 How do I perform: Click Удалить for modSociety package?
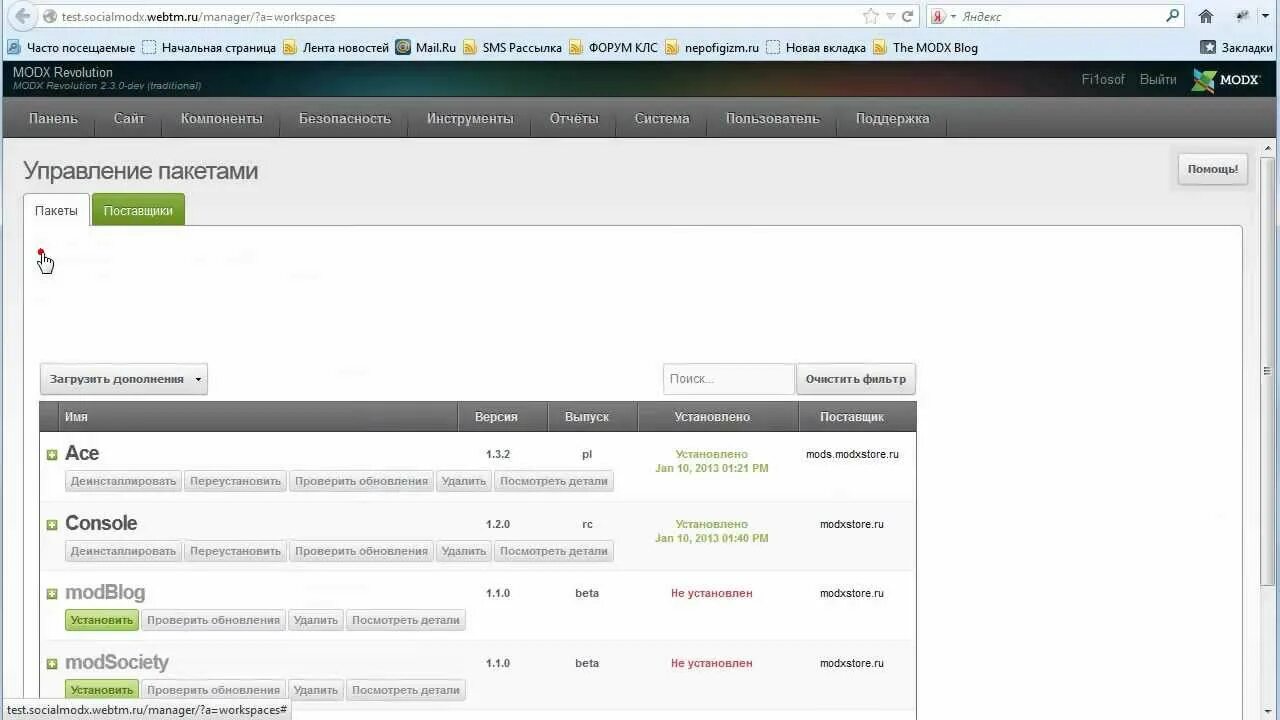(316, 690)
